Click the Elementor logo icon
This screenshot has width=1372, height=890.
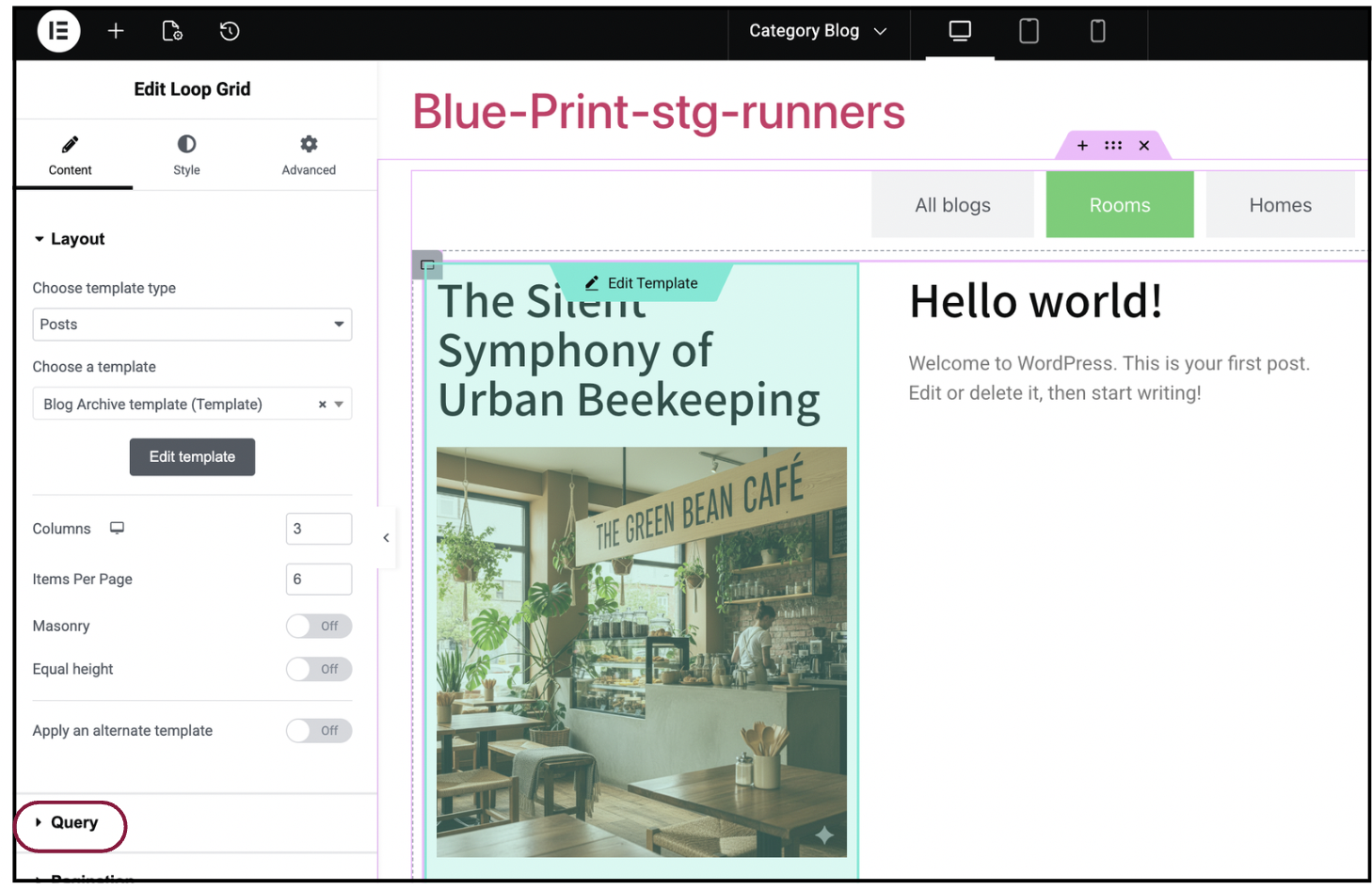pos(58,31)
